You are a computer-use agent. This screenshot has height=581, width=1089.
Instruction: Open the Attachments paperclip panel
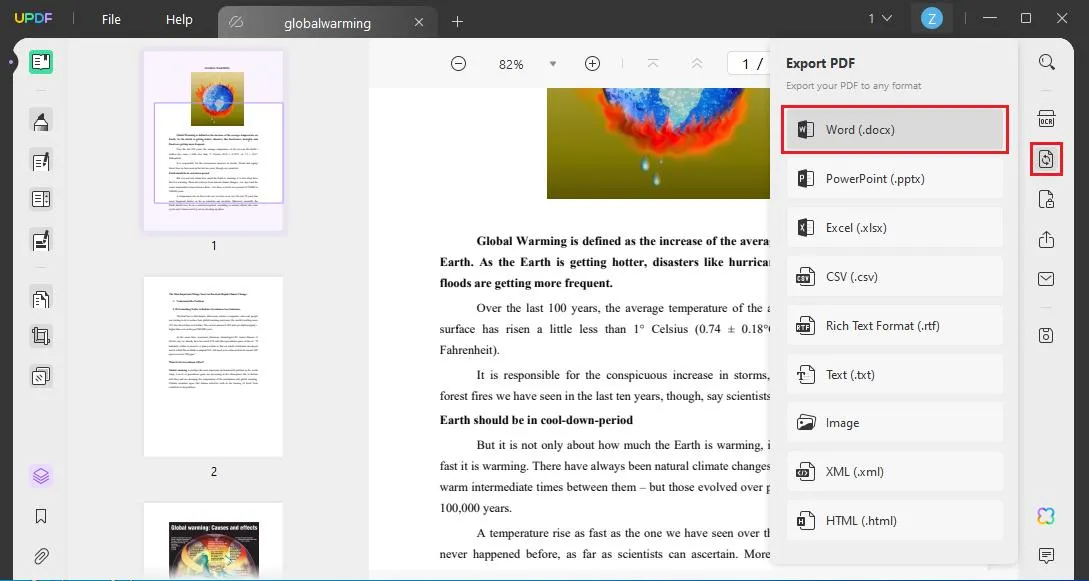(41, 557)
